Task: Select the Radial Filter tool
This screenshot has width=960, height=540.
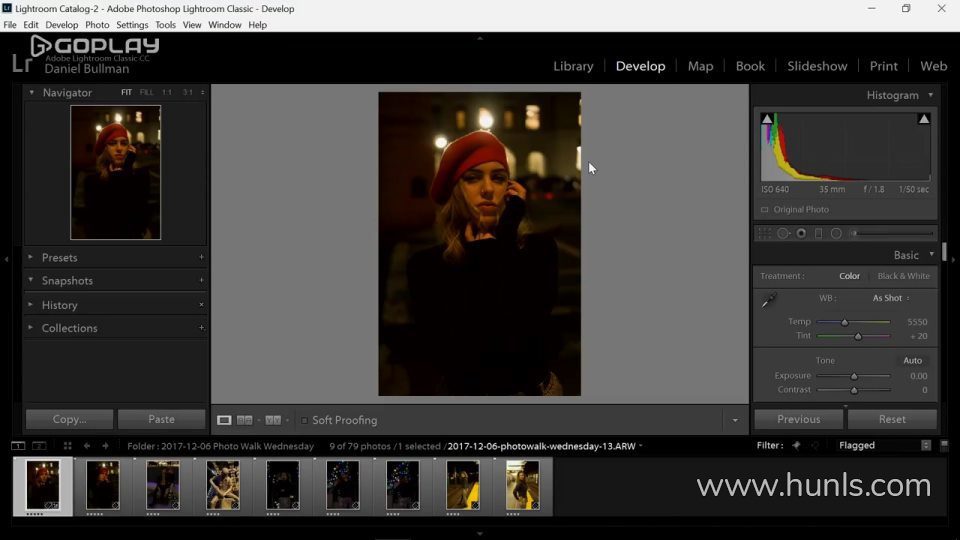Action: coord(836,233)
